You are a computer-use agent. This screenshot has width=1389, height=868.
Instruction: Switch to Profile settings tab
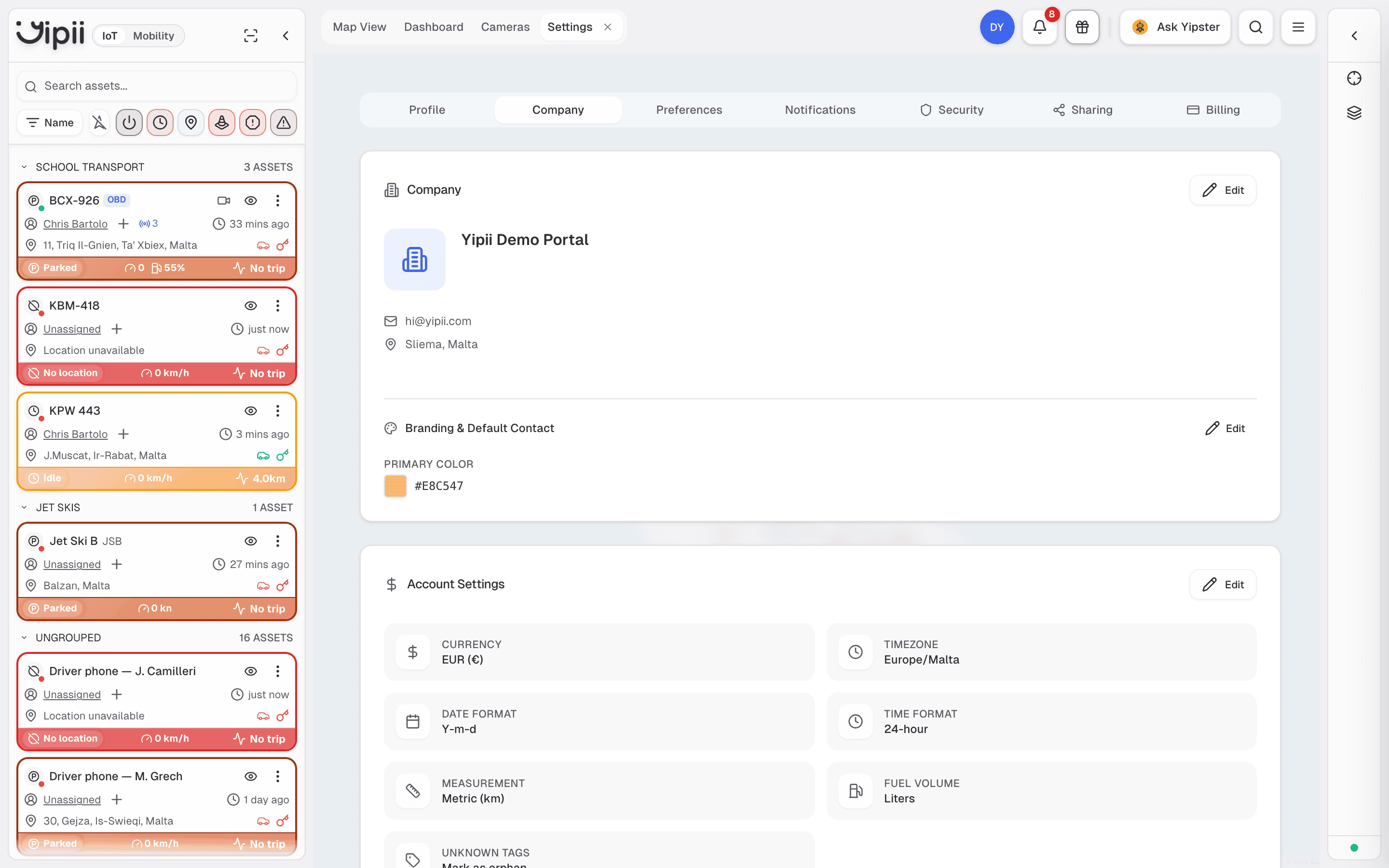(427, 109)
